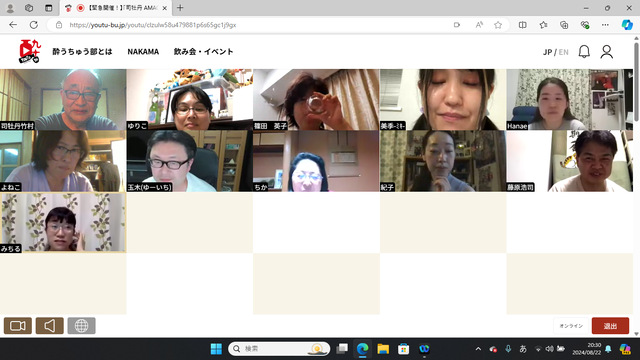Click the youtu-bu site logo
This screenshot has height=360, width=640.
29,51
